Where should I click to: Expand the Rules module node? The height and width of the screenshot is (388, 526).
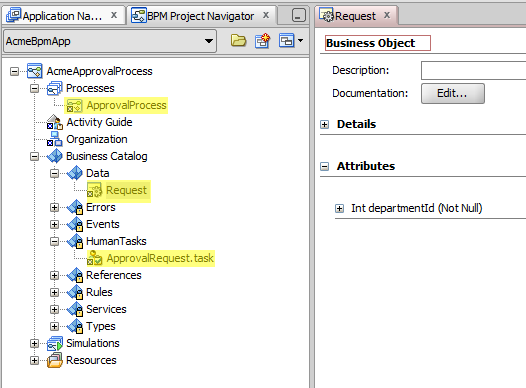pos(54,292)
